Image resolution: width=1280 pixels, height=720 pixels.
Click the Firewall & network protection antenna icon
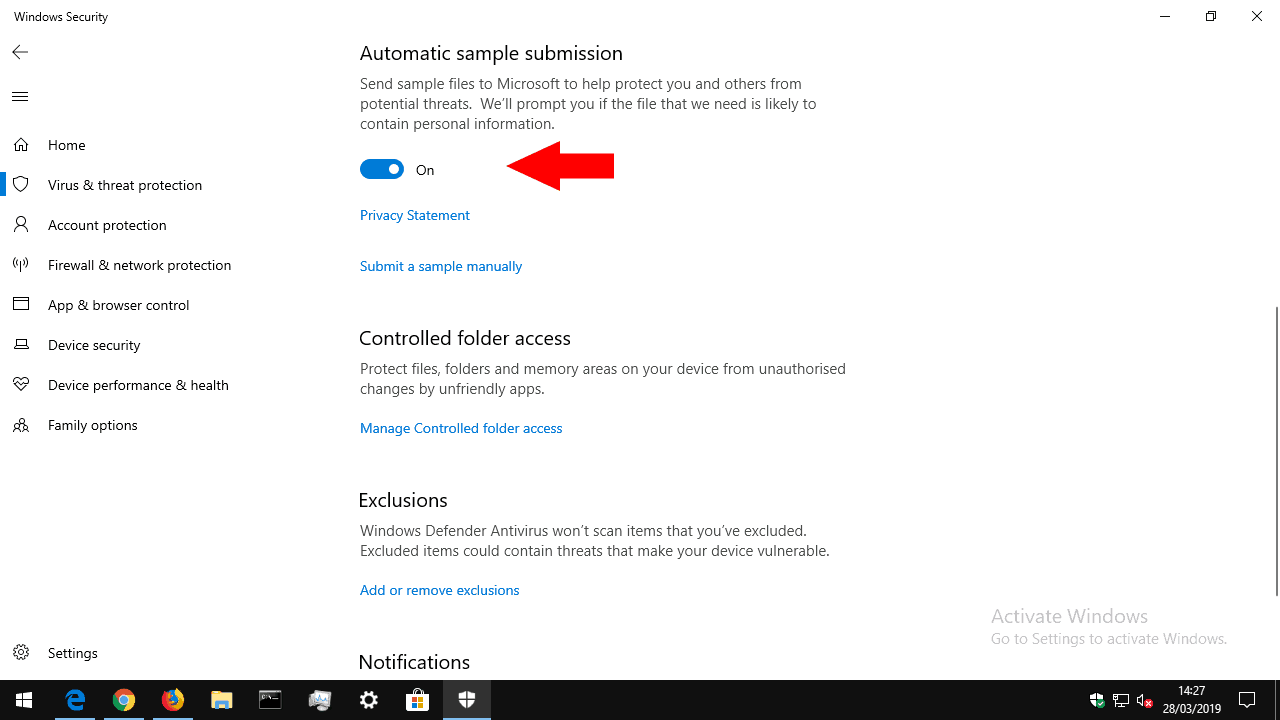[x=20, y=265]
